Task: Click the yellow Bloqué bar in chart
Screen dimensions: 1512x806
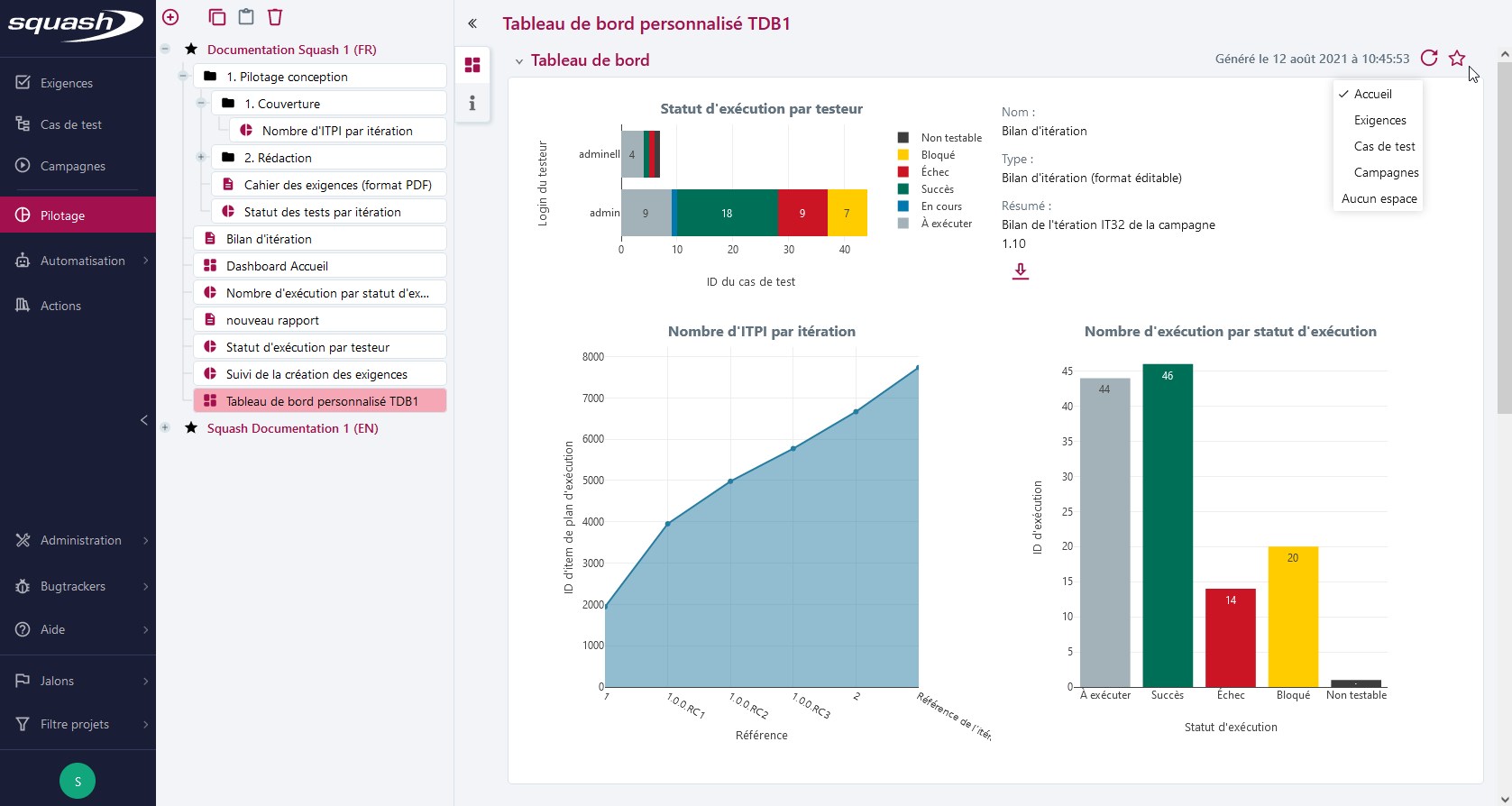Action: coord(1293,616)
